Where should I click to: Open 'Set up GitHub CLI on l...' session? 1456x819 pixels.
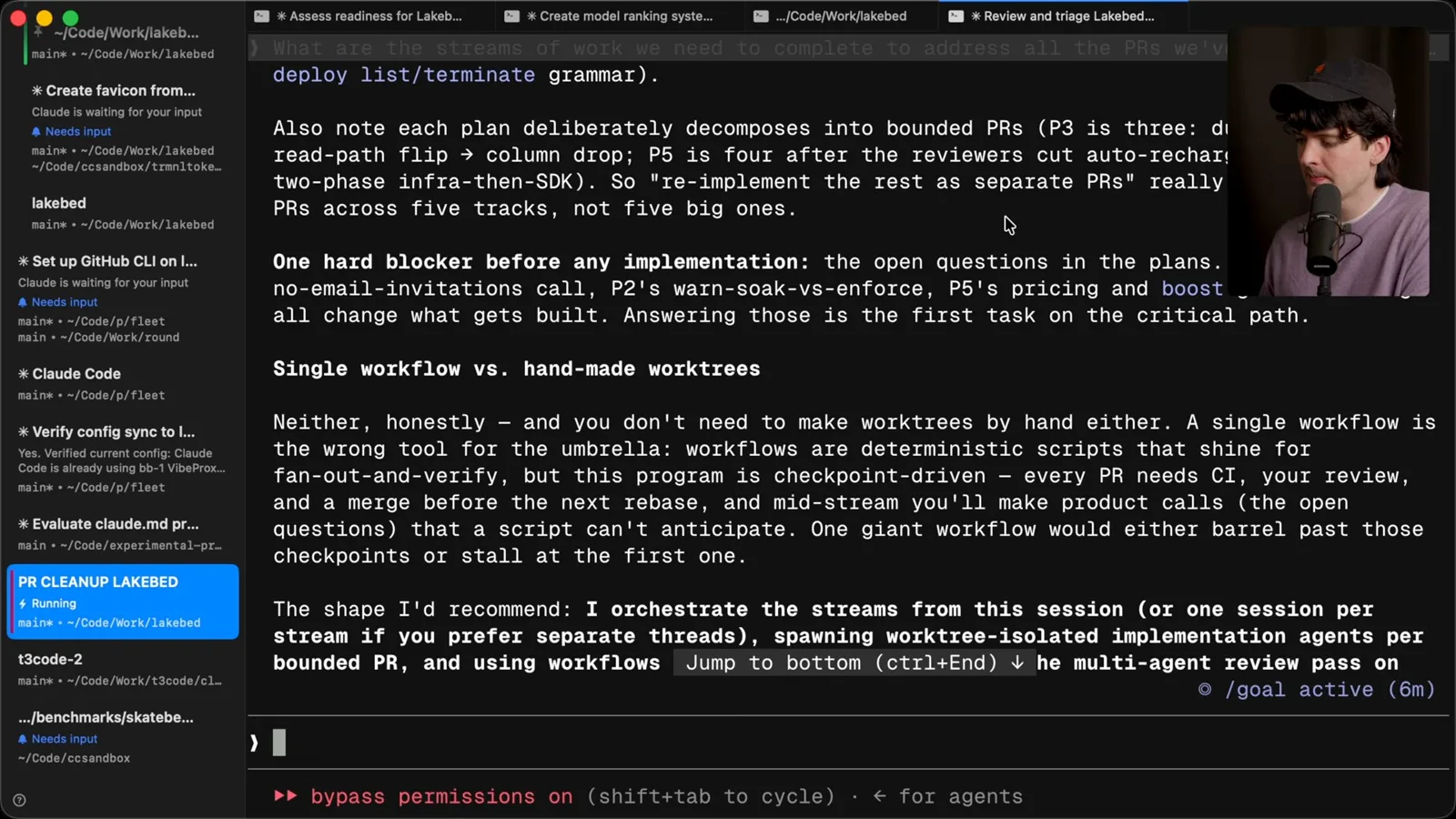(x=123, y=298)
